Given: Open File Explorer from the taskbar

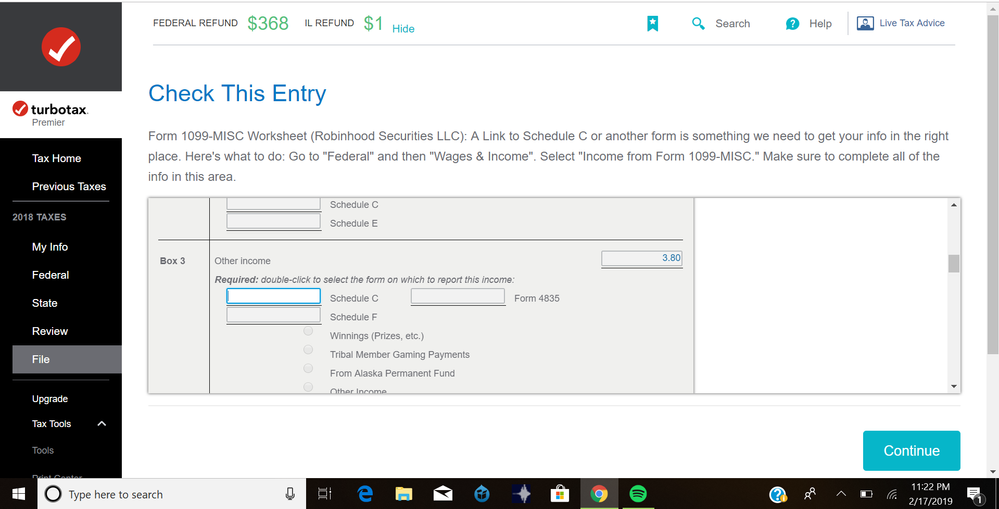Looking at the screenshot, I should [x=404, y=494].
